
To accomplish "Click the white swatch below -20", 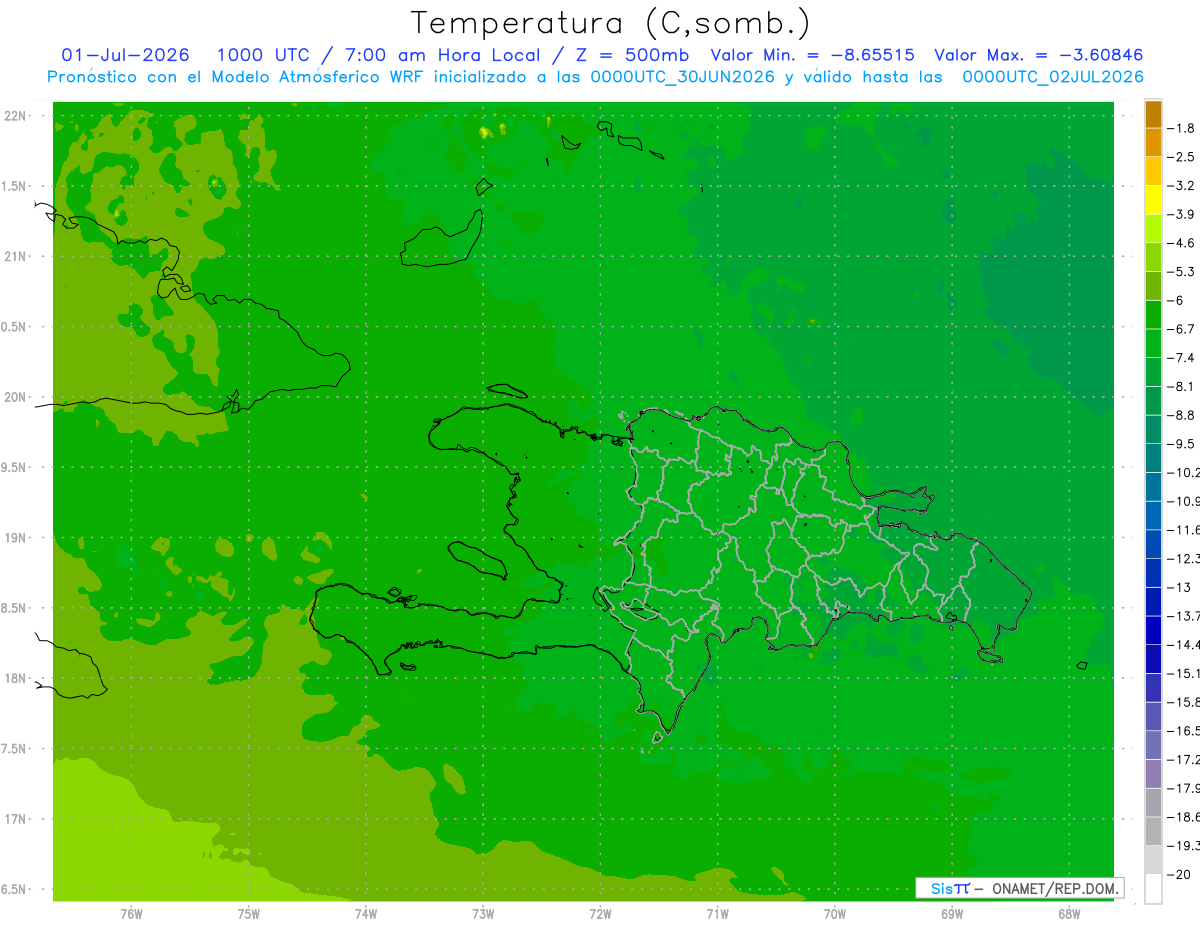I will [x=1153, y=888].
